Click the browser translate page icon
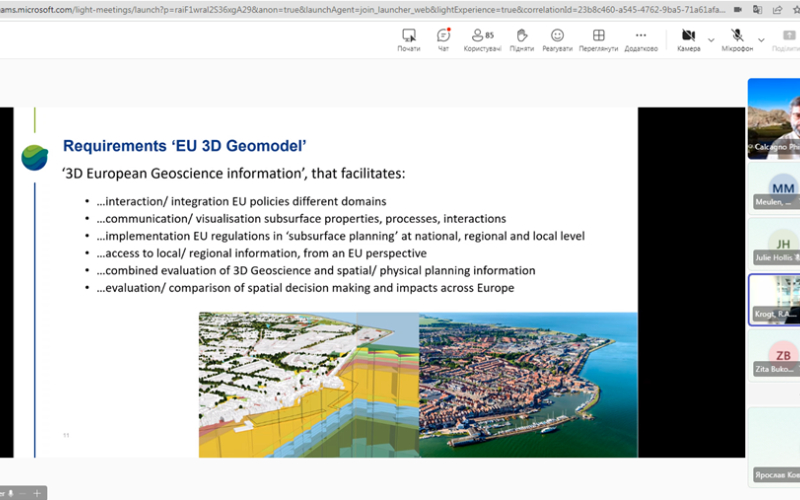The width and height of the screenshot is (800, 500). (x=758, y=10)
